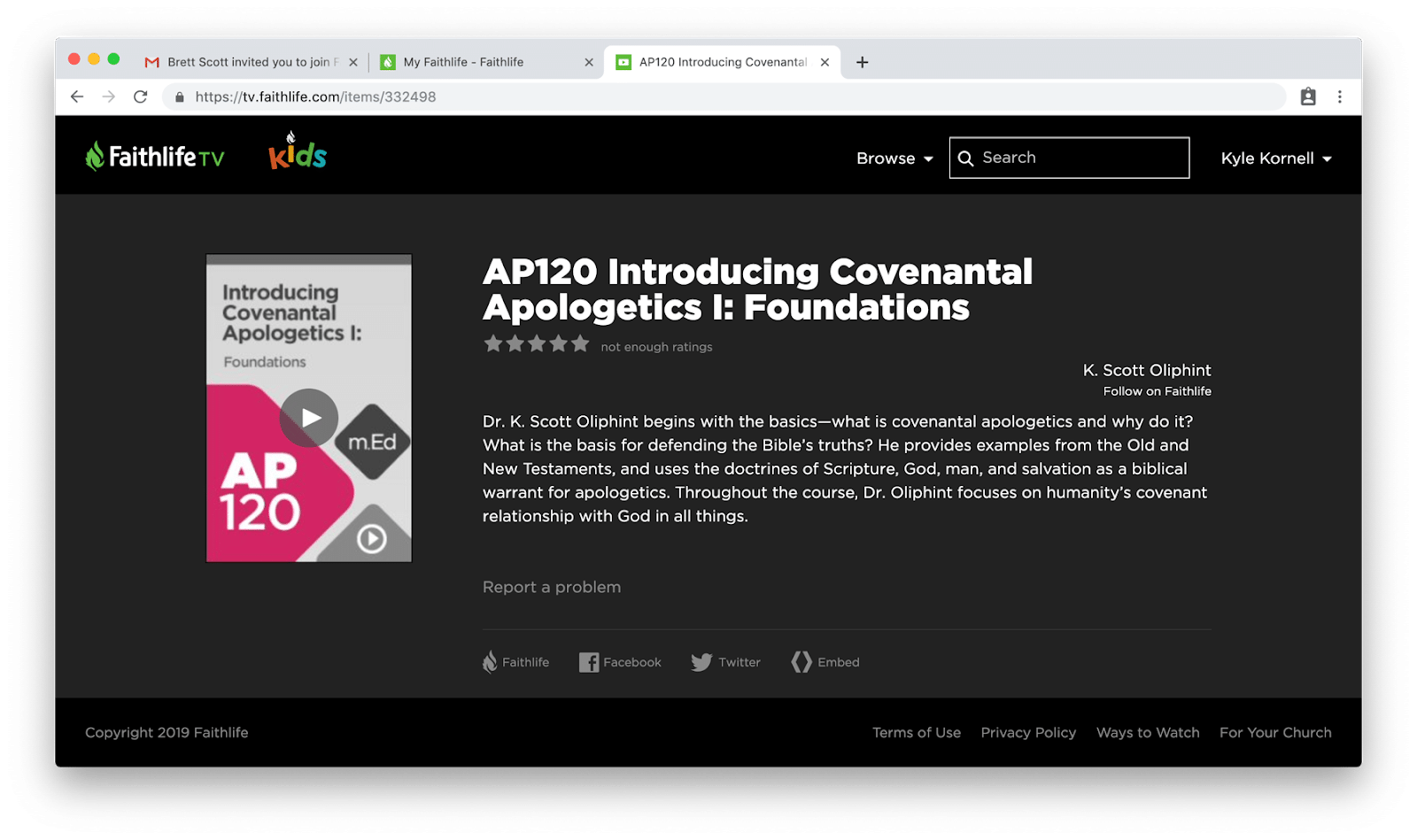Rate the course five stars

click(x=580, y=343)
